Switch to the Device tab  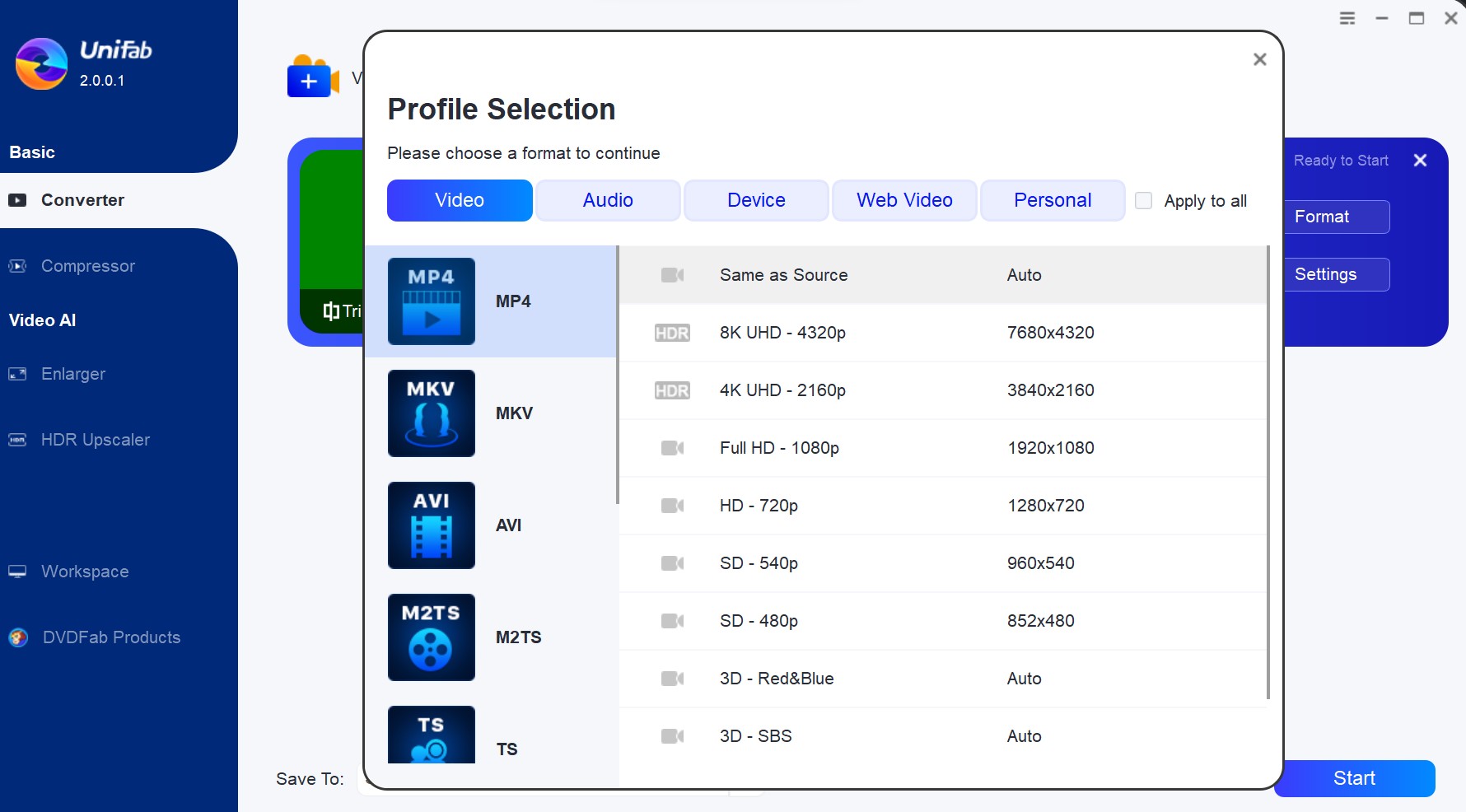(x=756, y=200)
